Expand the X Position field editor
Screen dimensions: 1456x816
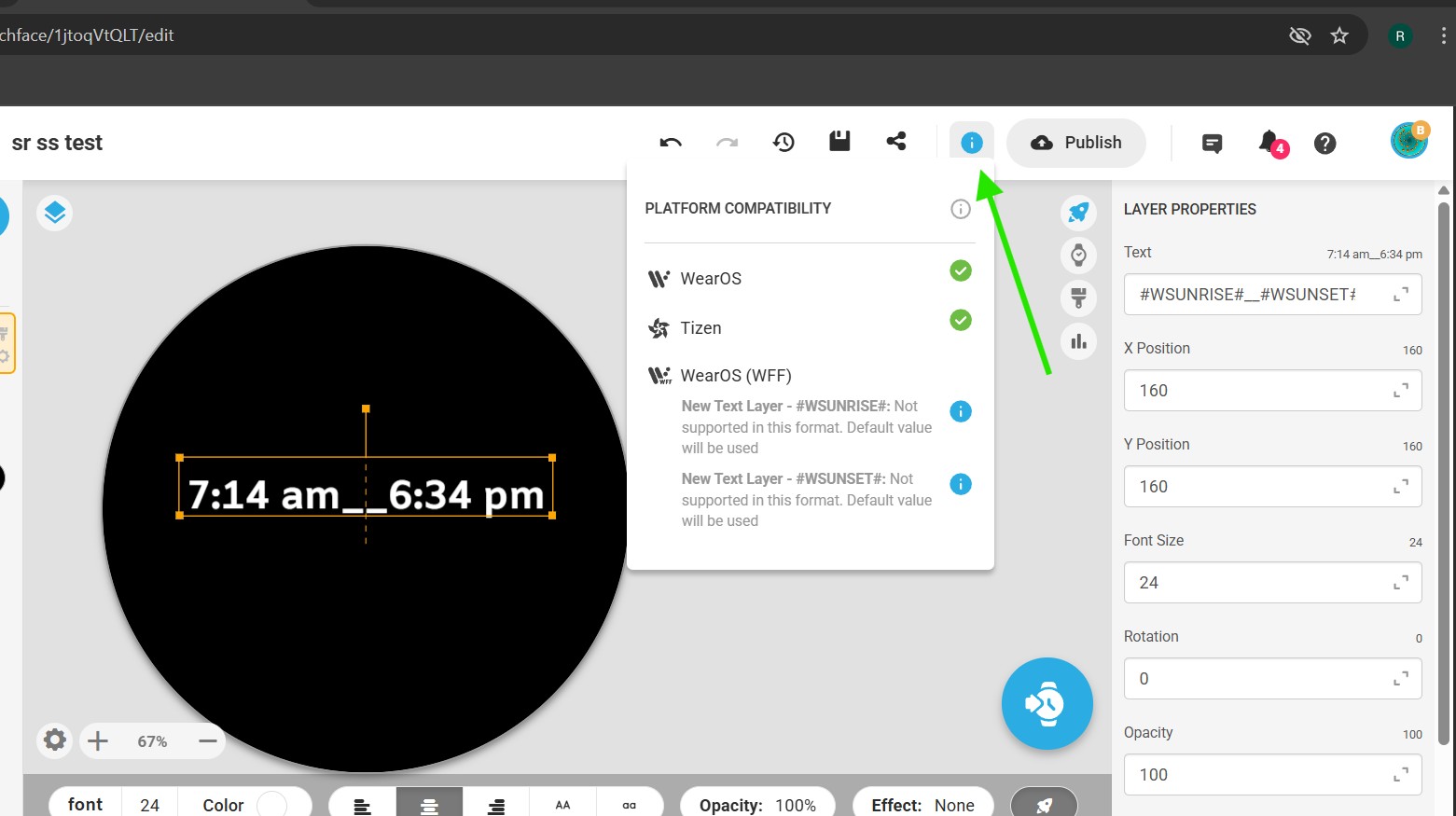point(1400,391)
